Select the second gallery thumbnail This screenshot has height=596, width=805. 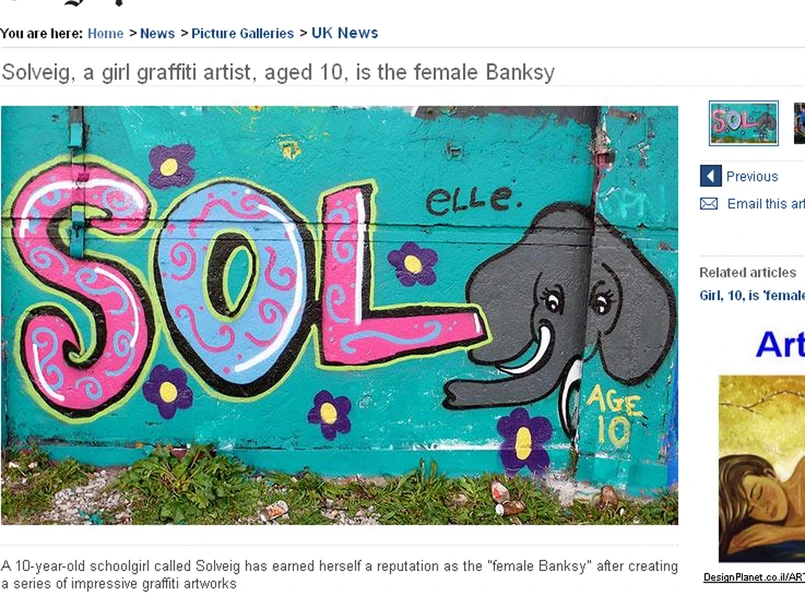pyautogui.click(x=799, y=123)
